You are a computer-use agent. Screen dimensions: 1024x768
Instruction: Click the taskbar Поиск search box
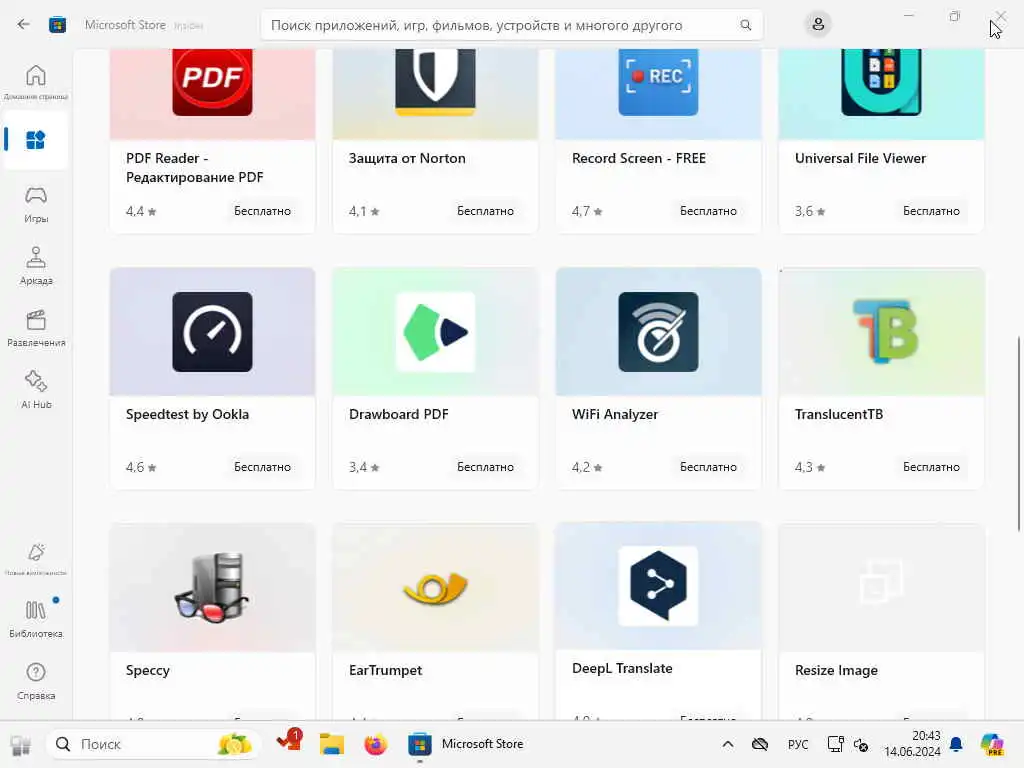point(152,744)
